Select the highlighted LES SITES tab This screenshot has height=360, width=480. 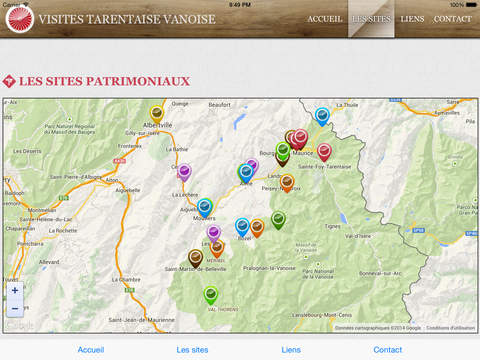tap(371, 19)
